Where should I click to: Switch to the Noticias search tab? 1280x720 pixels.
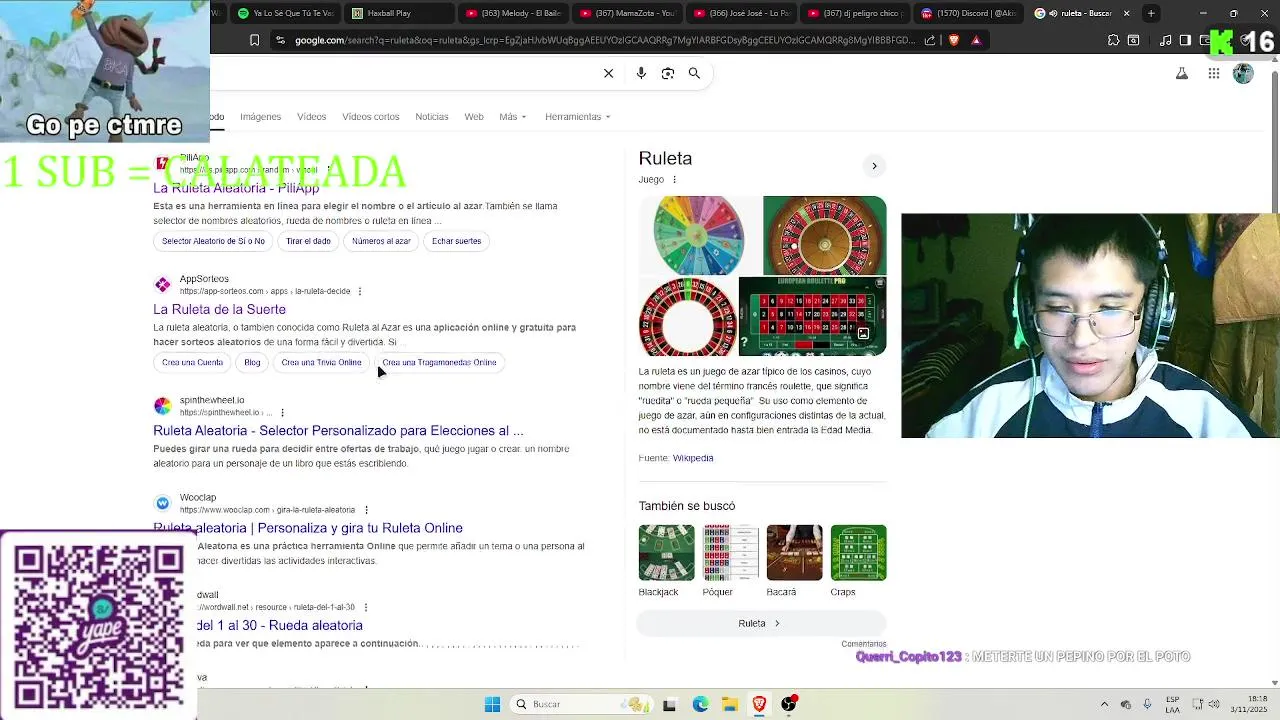coord(432,117)
